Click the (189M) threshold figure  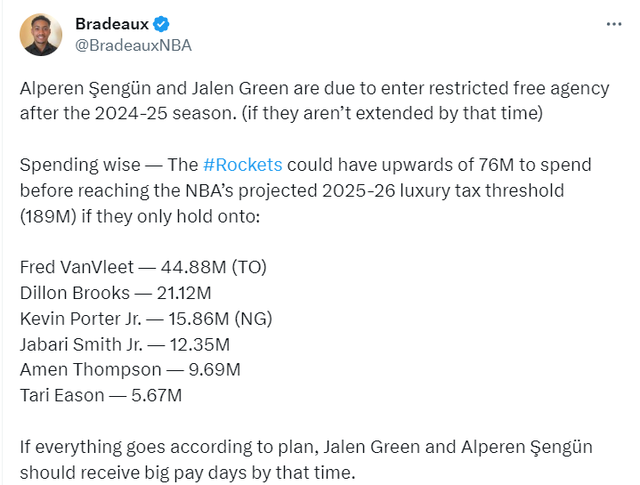(x=48, y=216)
